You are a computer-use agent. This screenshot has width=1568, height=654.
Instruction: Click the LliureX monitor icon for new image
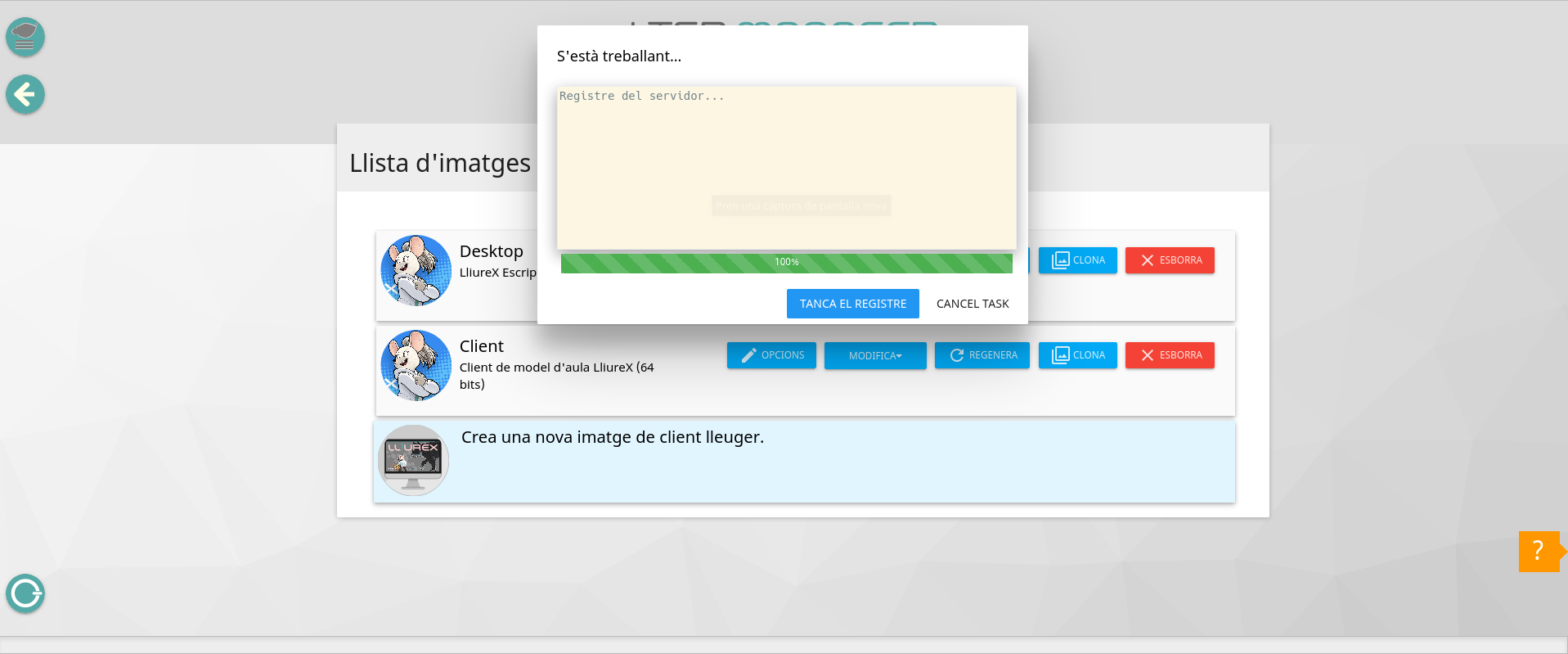[413, 460]
